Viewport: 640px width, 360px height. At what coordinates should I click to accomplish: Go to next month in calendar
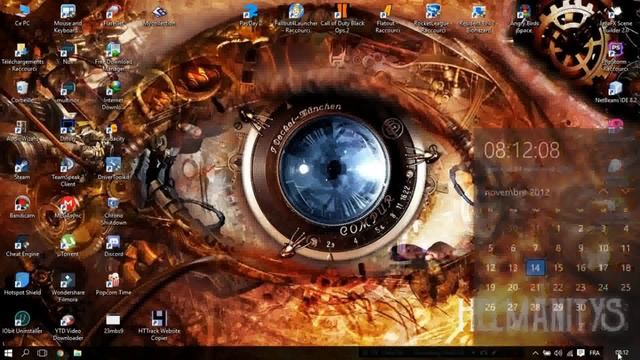625,192
